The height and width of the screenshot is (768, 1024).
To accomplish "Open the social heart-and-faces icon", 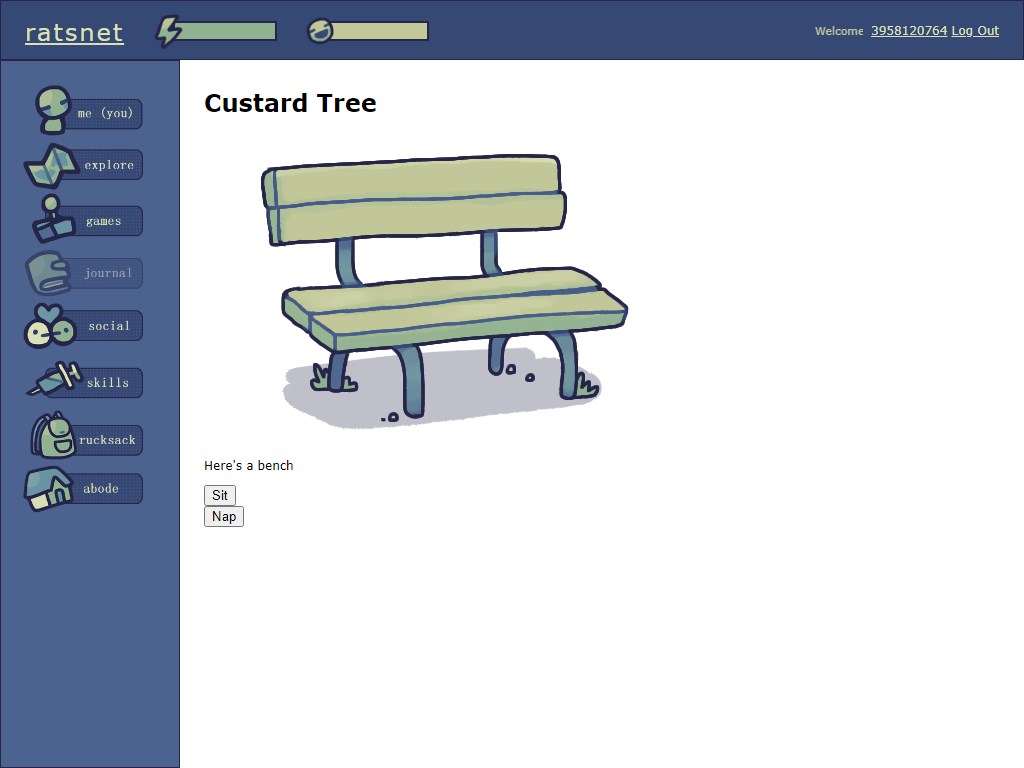I will click(x=48, y=326).
